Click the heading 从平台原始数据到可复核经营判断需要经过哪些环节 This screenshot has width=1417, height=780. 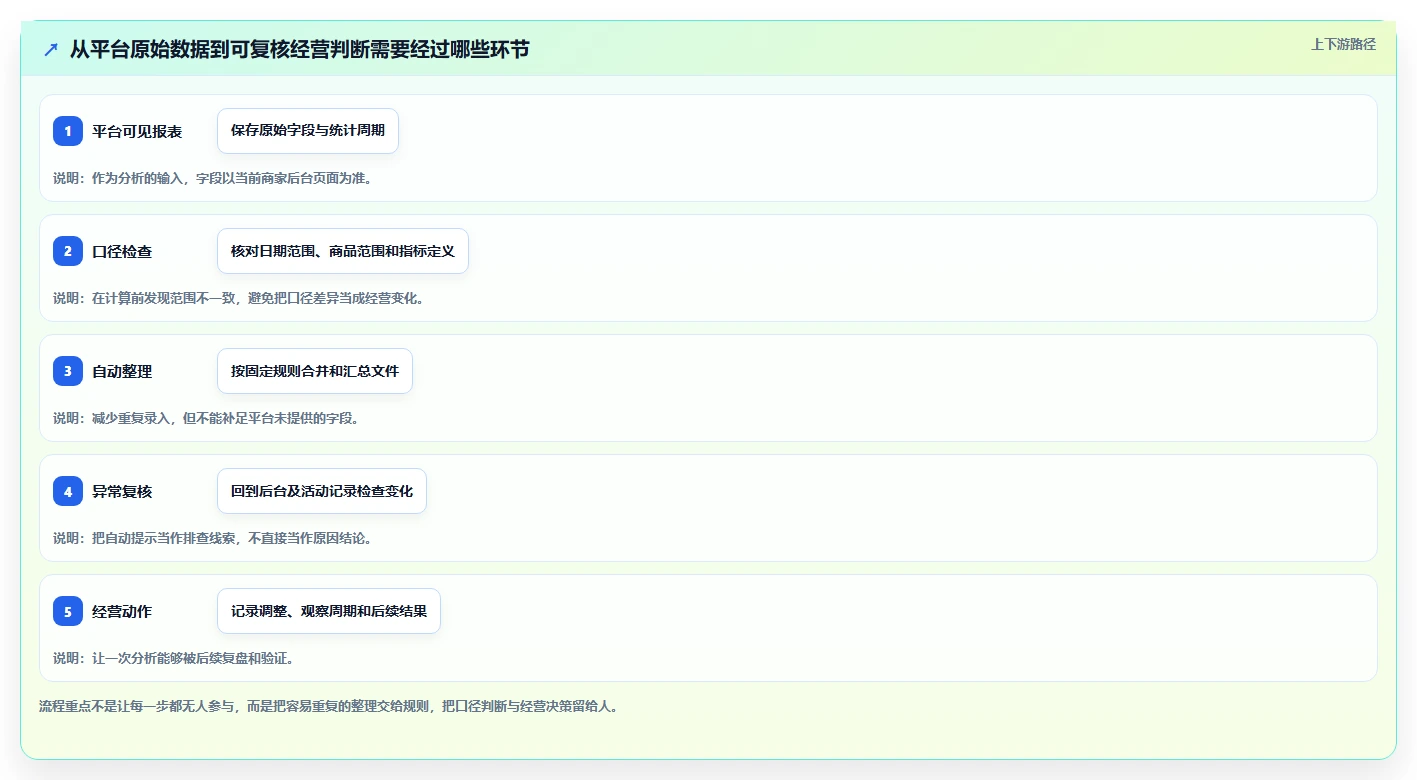point(299,49)
